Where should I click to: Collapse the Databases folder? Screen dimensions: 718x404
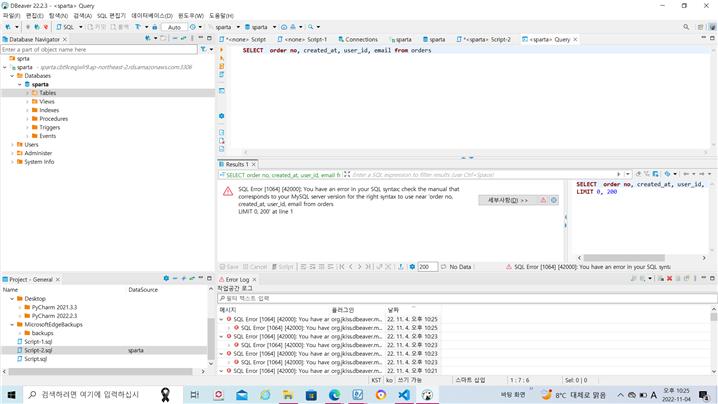click(x=12, y=76)
